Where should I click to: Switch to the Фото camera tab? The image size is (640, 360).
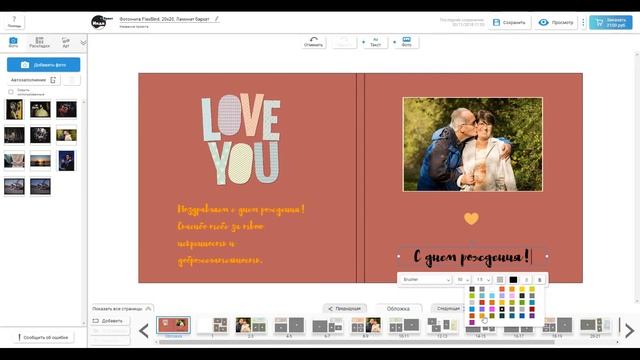[x=13, y=42]
